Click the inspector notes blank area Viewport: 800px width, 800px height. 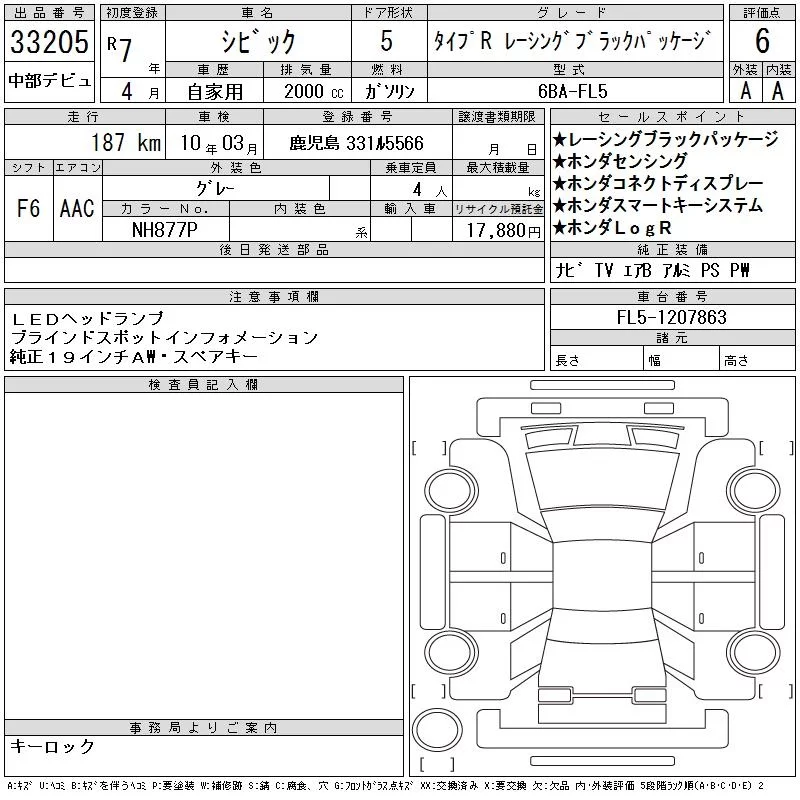(204, 556)
